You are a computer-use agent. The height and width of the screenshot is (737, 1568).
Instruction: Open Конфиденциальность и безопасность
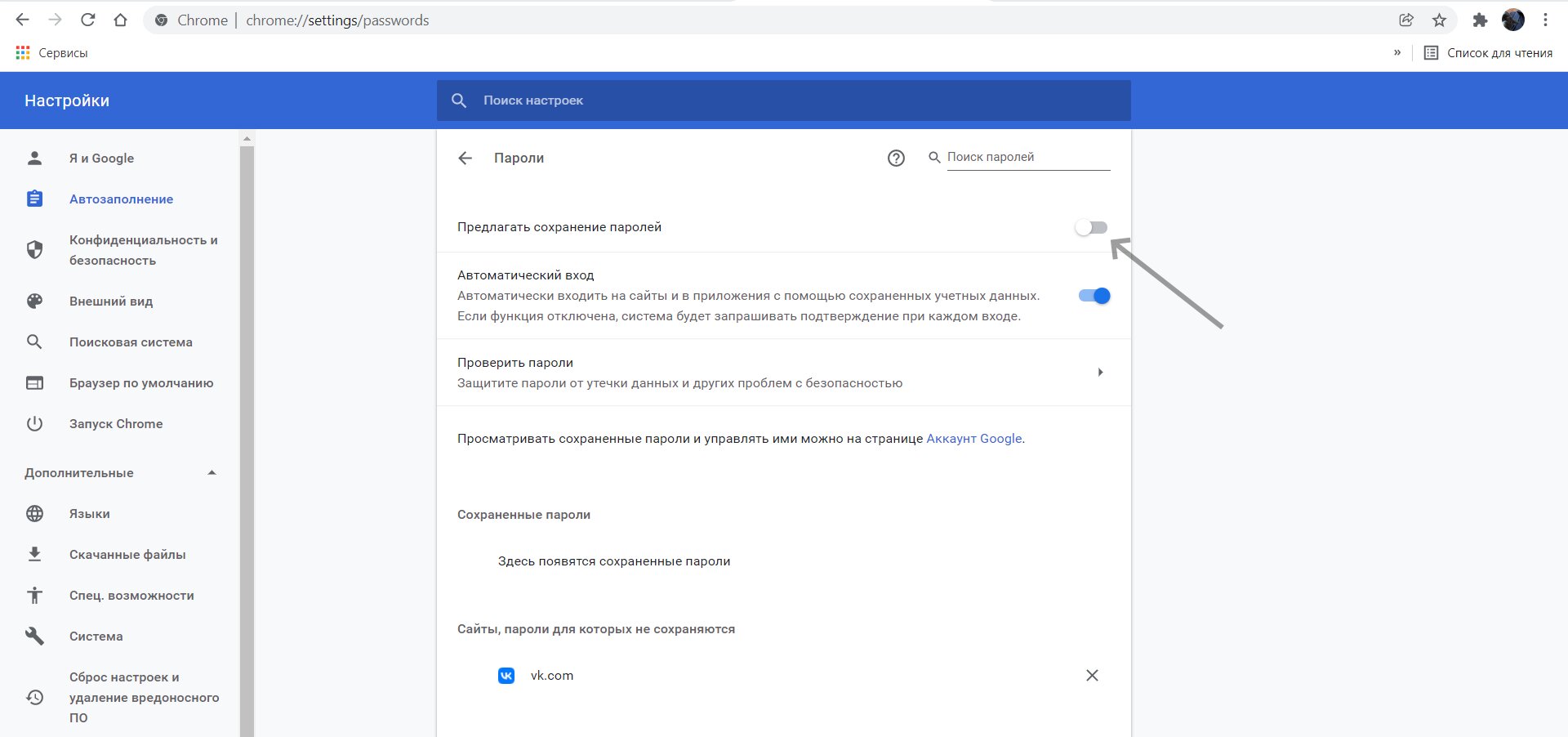144,250
